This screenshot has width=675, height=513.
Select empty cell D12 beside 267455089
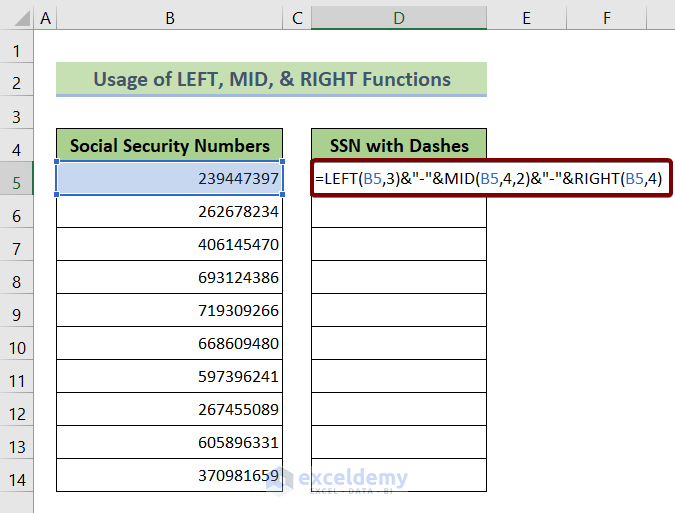[399, 409]
